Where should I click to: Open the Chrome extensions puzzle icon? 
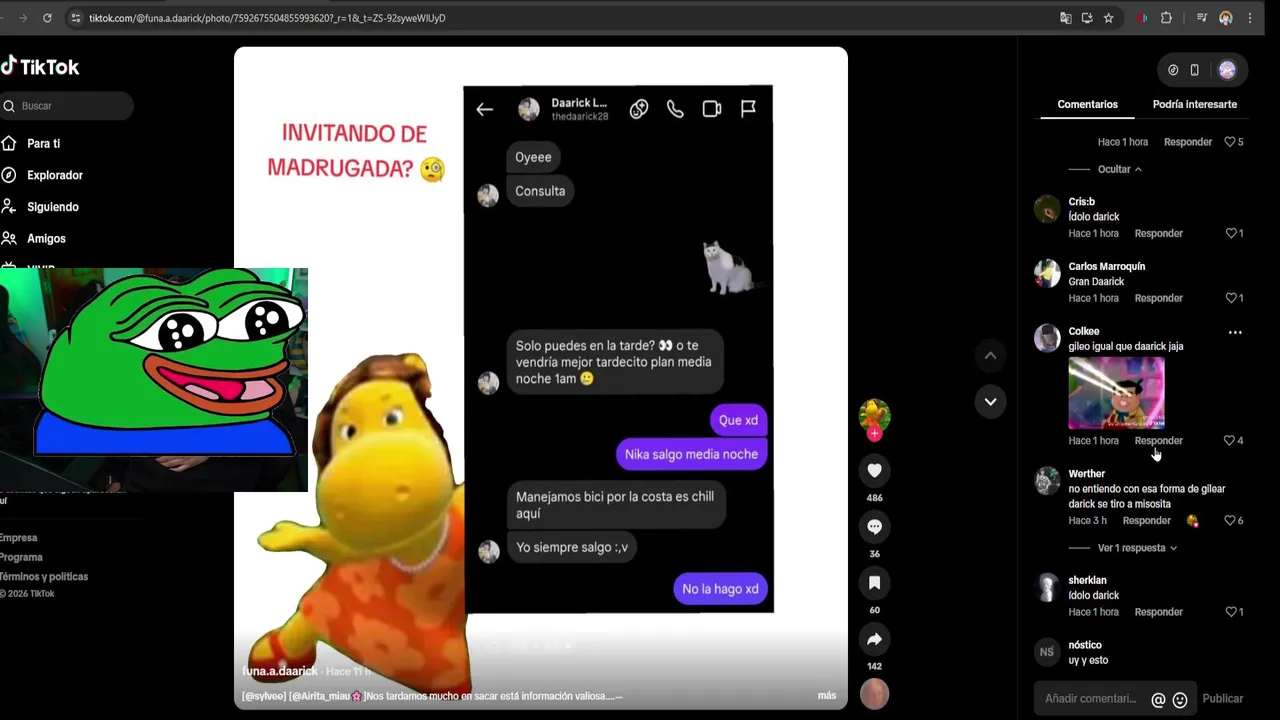(1166, 18)
